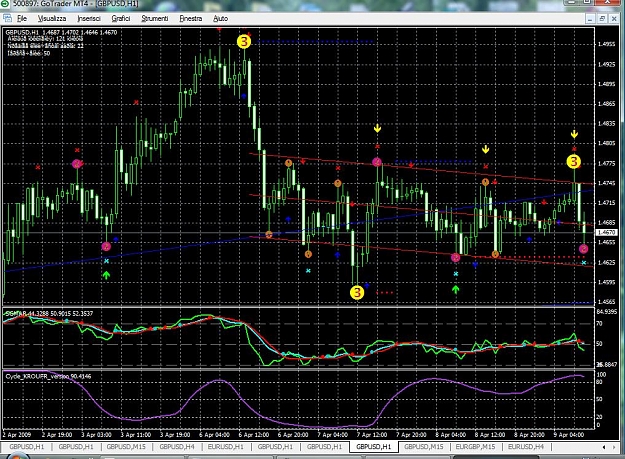Click time axis label 9 Apr 04:00

tap(569, 435)
